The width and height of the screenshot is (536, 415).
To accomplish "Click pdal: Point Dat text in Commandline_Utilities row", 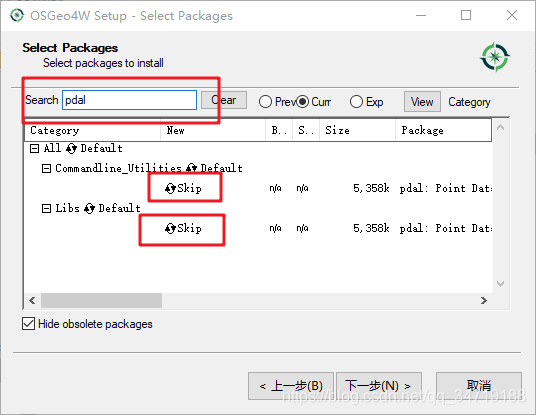I will point(446,188).
